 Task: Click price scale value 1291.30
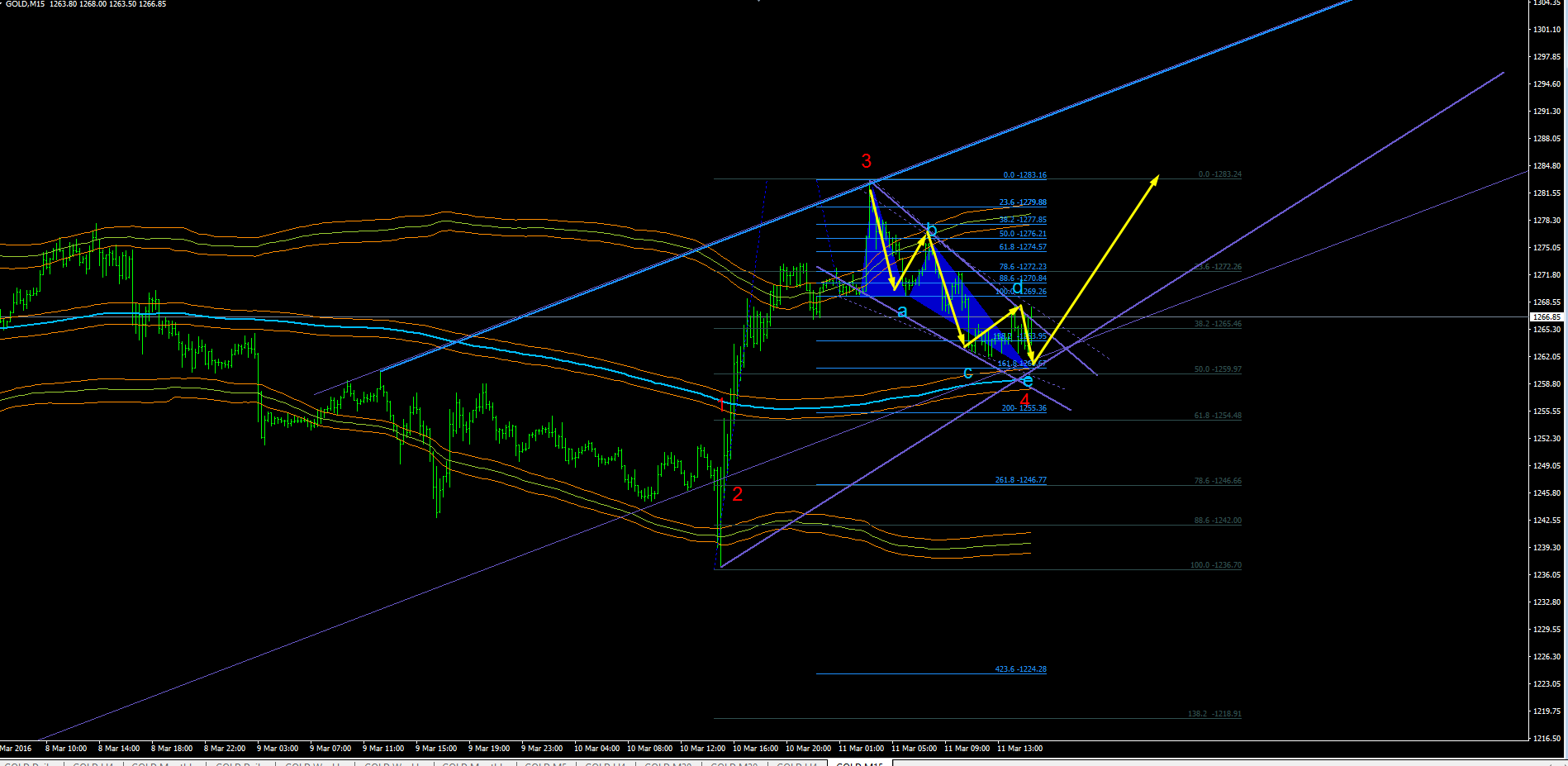pos(1547,112)
